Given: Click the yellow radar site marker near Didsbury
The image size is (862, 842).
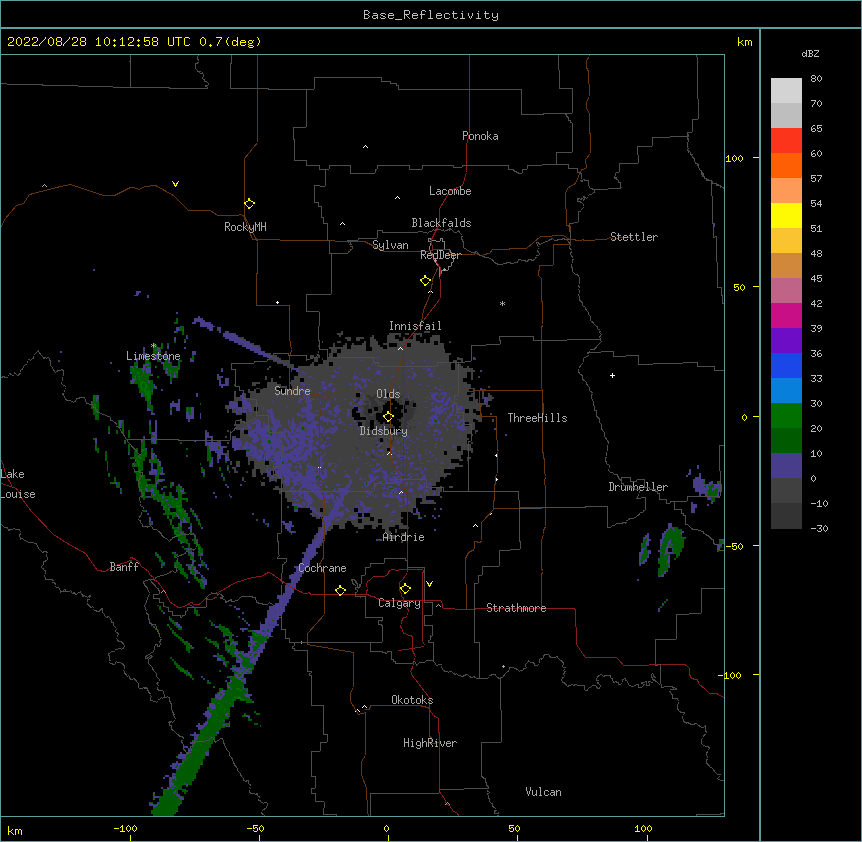Looking at the screenshot, I should [388, 417].
